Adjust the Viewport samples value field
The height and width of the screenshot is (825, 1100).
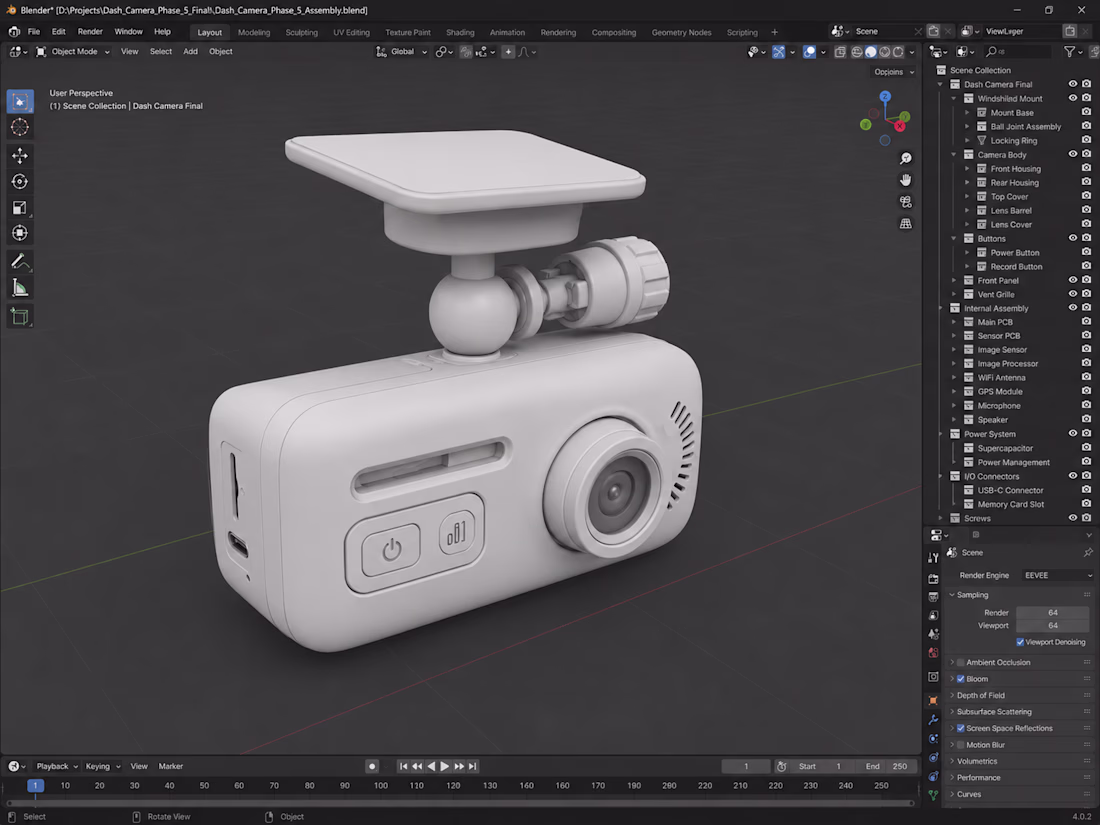(1052, 626)
